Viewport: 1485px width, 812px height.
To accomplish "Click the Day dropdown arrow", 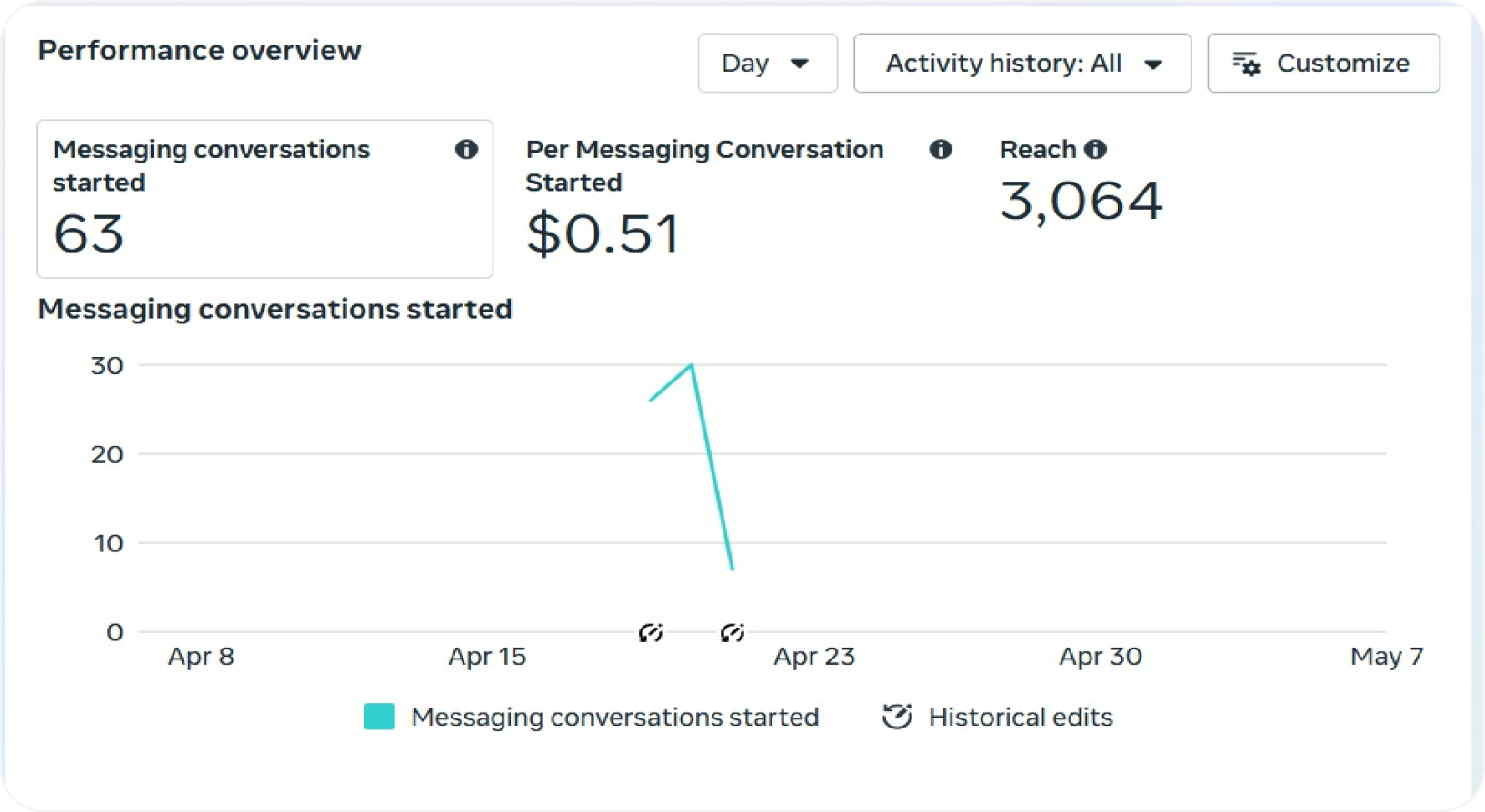I will (800, 64).
